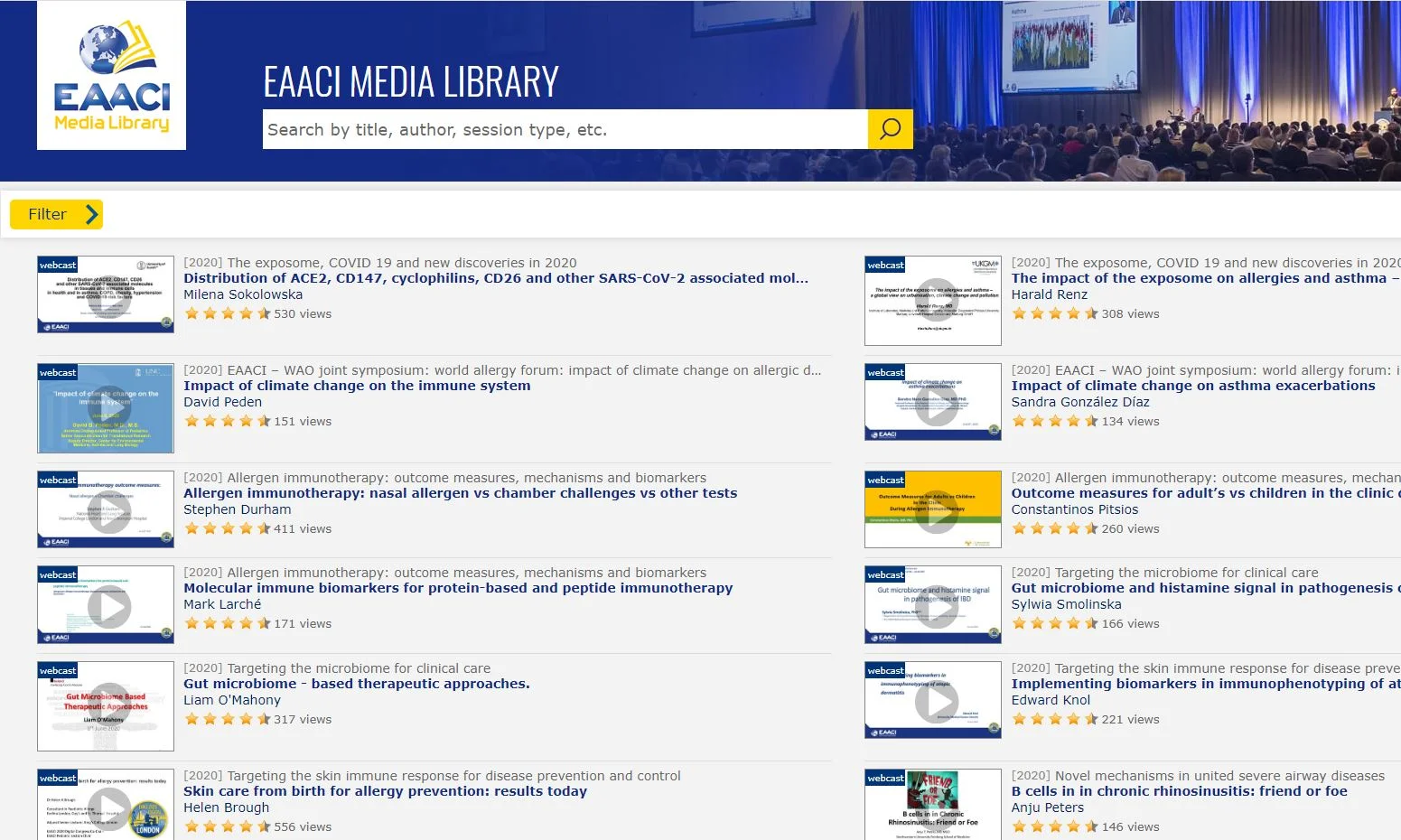Open Constantinos Pitsios outcome measures thumbnail
The image size is (1401, 840).
click(933, 509)
